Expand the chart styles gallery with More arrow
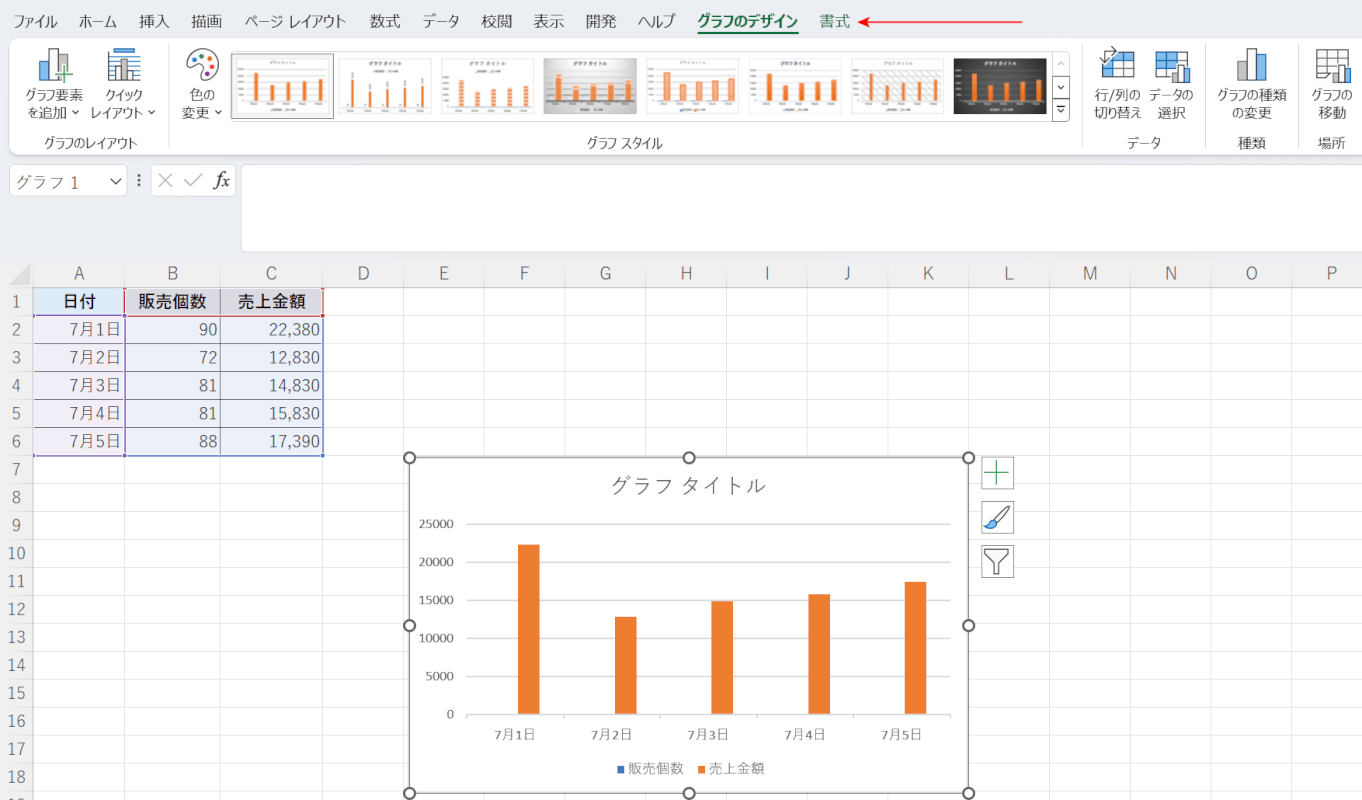 (1061, 109)
